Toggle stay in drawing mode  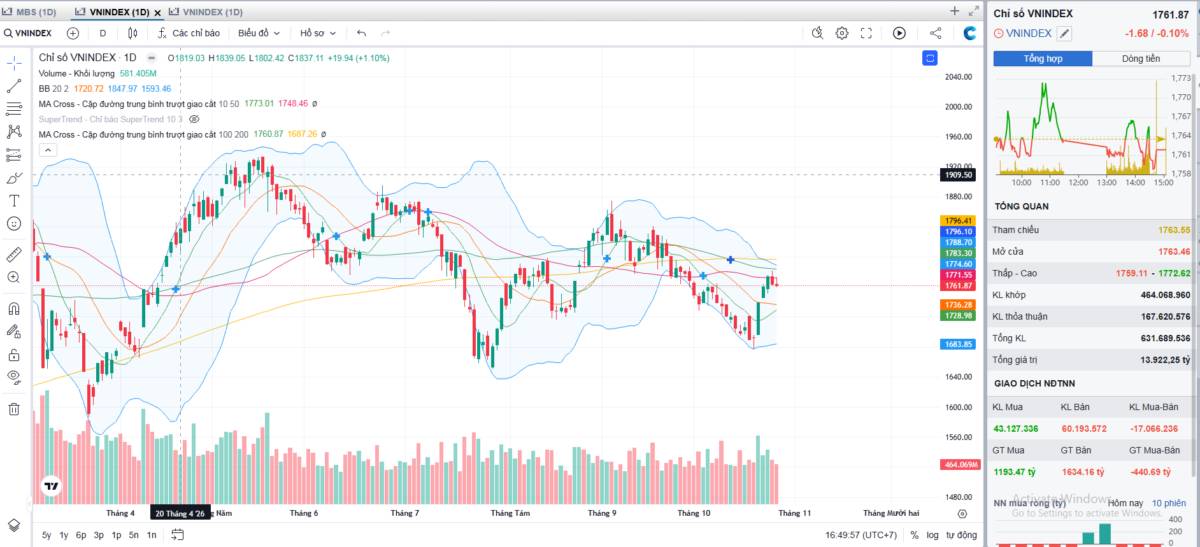tap(14, 331)
